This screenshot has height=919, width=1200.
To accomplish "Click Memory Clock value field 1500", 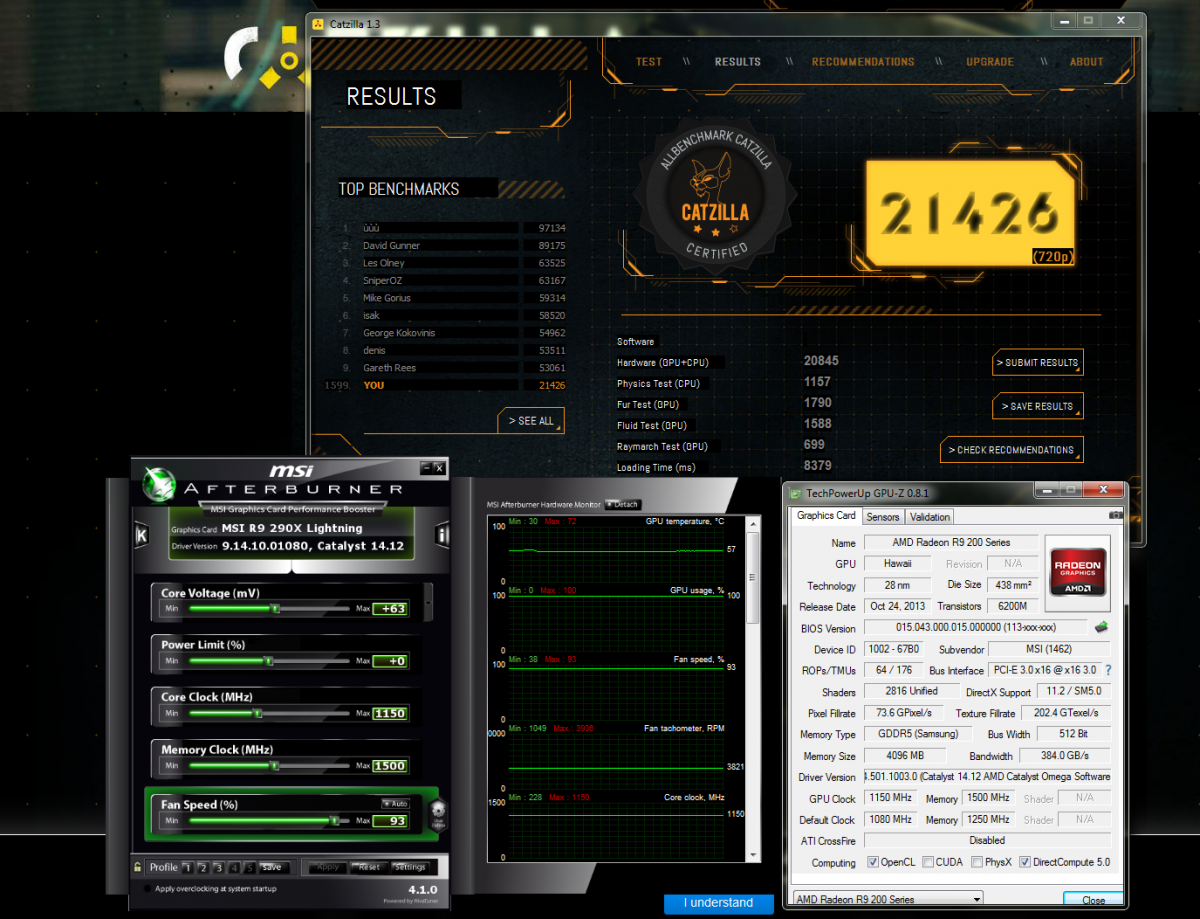I will (x=390, y=766).
